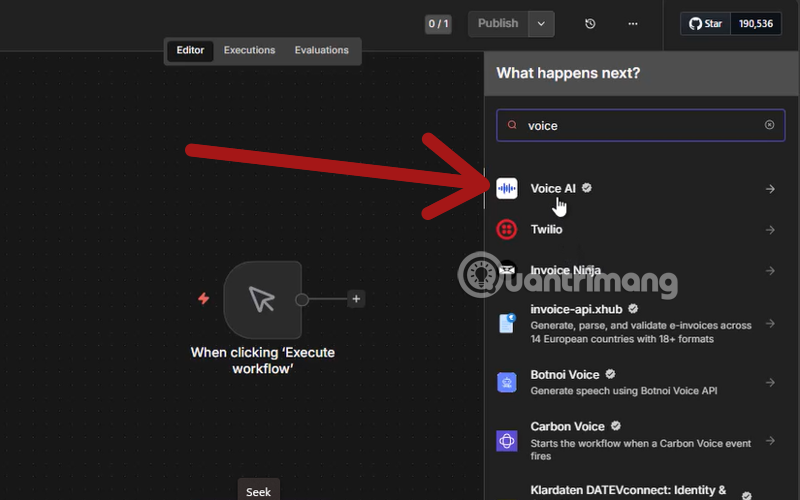Clear the search field with the X icon
The image size is (800, 500).
(x=769, y=125)
